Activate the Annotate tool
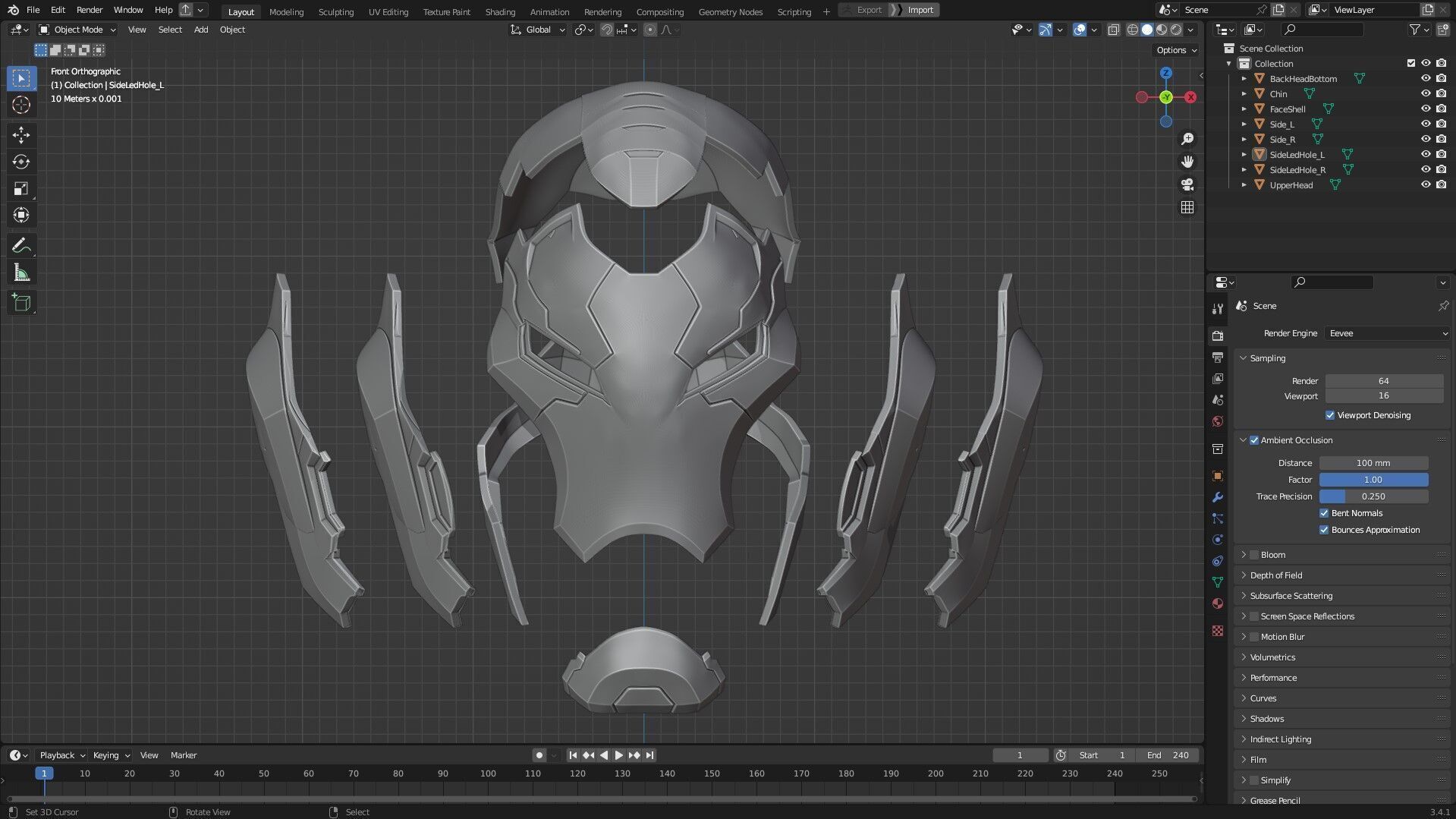Screen dimensions: 1456x819 coord(21,245)
